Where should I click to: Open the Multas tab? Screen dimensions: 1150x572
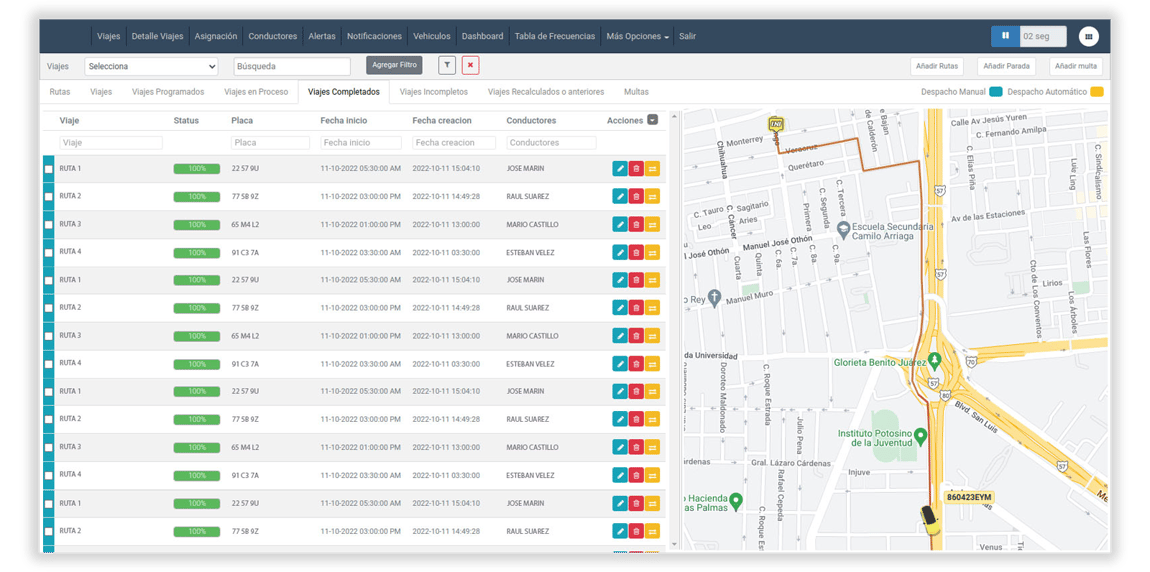636,92
